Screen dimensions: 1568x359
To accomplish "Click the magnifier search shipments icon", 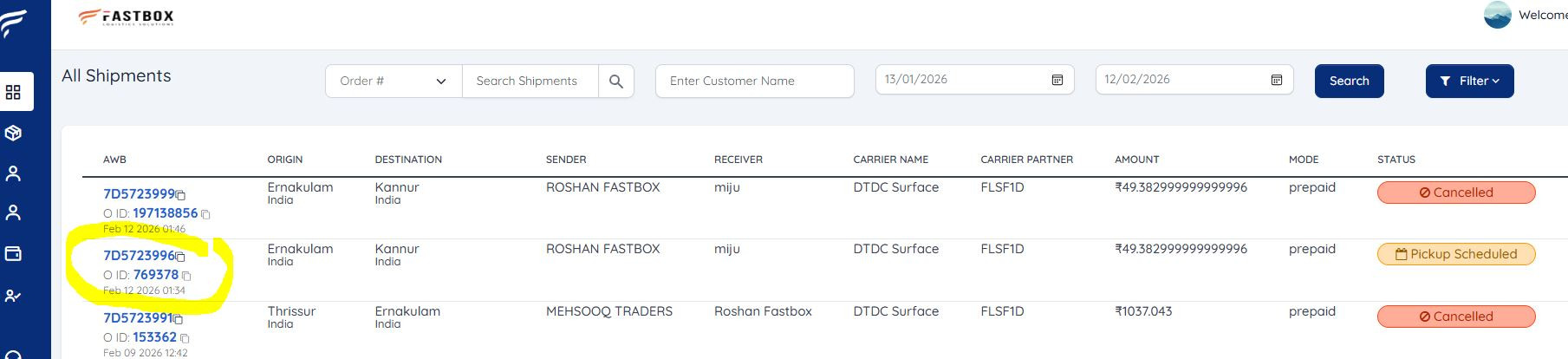I will [616, 81].
